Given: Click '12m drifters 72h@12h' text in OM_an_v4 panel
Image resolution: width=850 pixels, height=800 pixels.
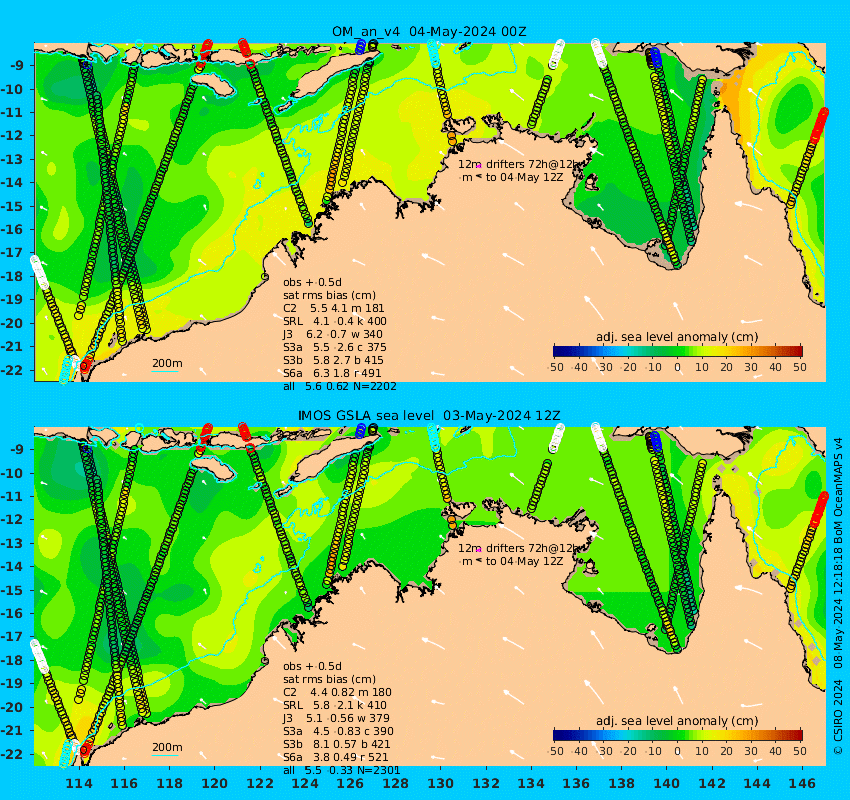Looking at the screenshot, I should point(519,164).
